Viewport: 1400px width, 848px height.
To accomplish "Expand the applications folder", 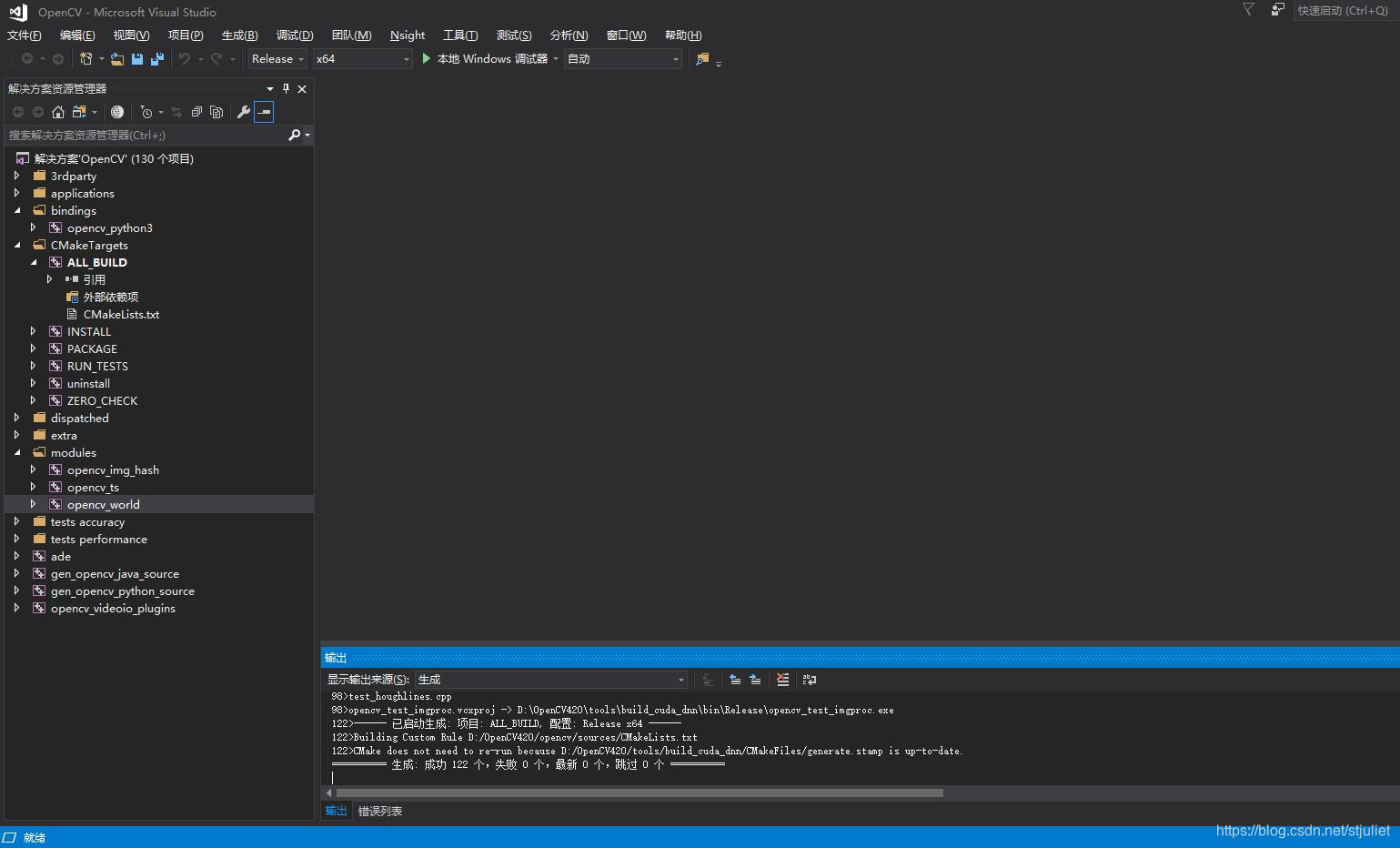I will coord(16,193).
